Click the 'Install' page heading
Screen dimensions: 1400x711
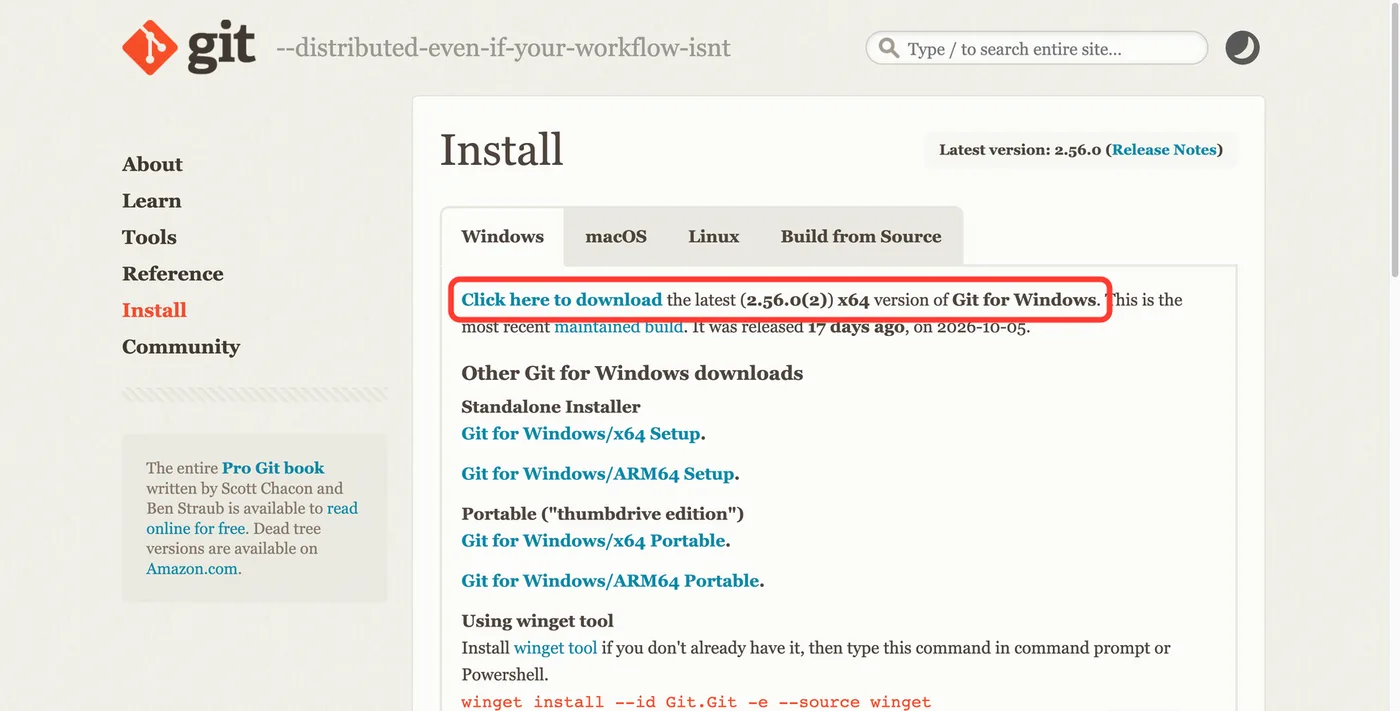click(x=502, y=150)
